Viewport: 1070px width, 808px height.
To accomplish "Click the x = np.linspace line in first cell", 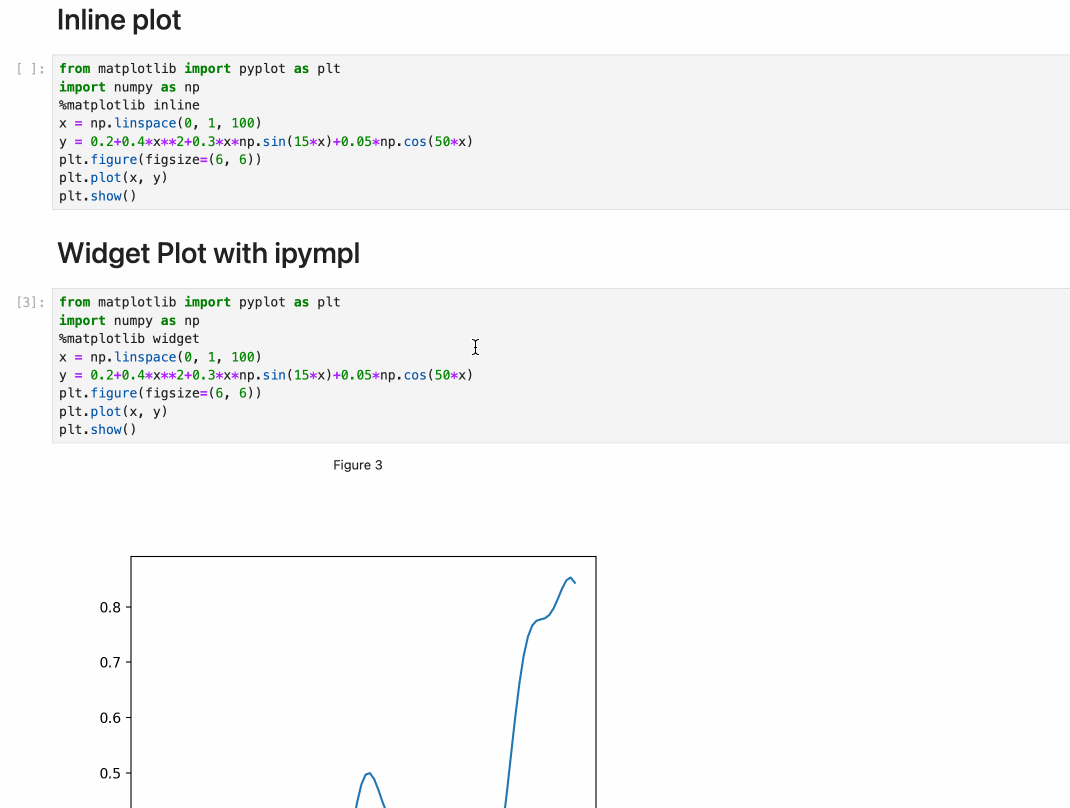I will (x=160, y=123).
